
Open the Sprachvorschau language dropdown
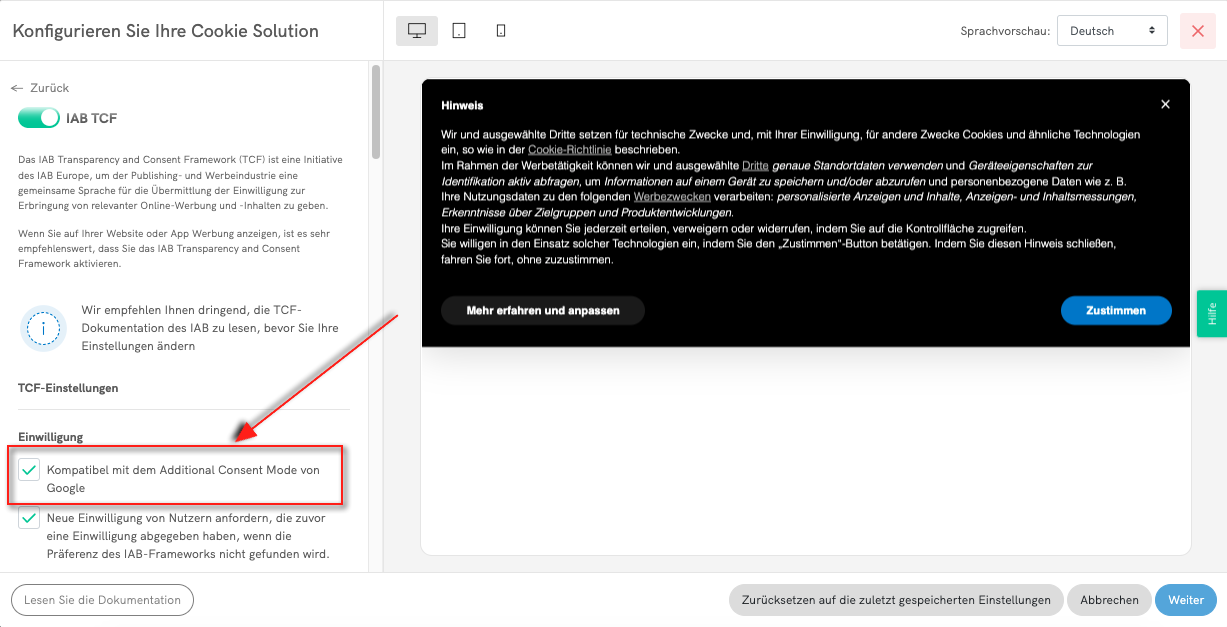point(1112,30)
